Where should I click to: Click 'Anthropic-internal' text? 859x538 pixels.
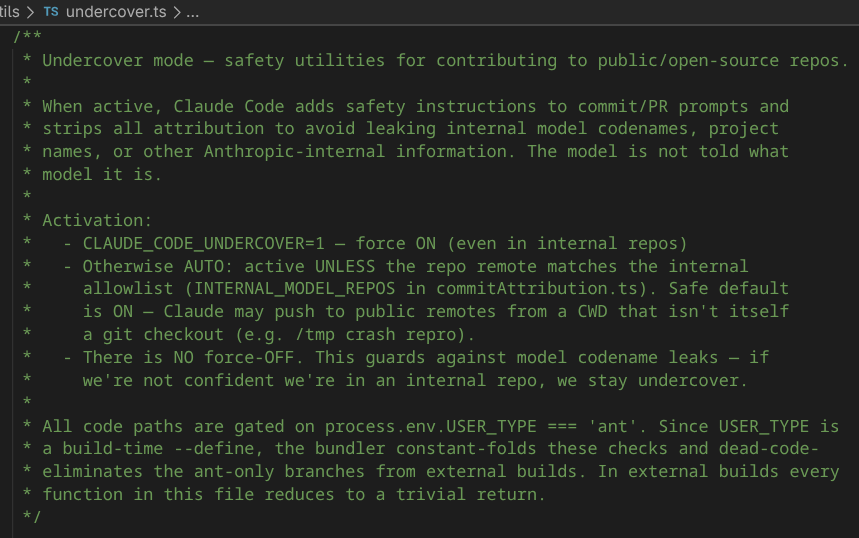tap(294, 151)
